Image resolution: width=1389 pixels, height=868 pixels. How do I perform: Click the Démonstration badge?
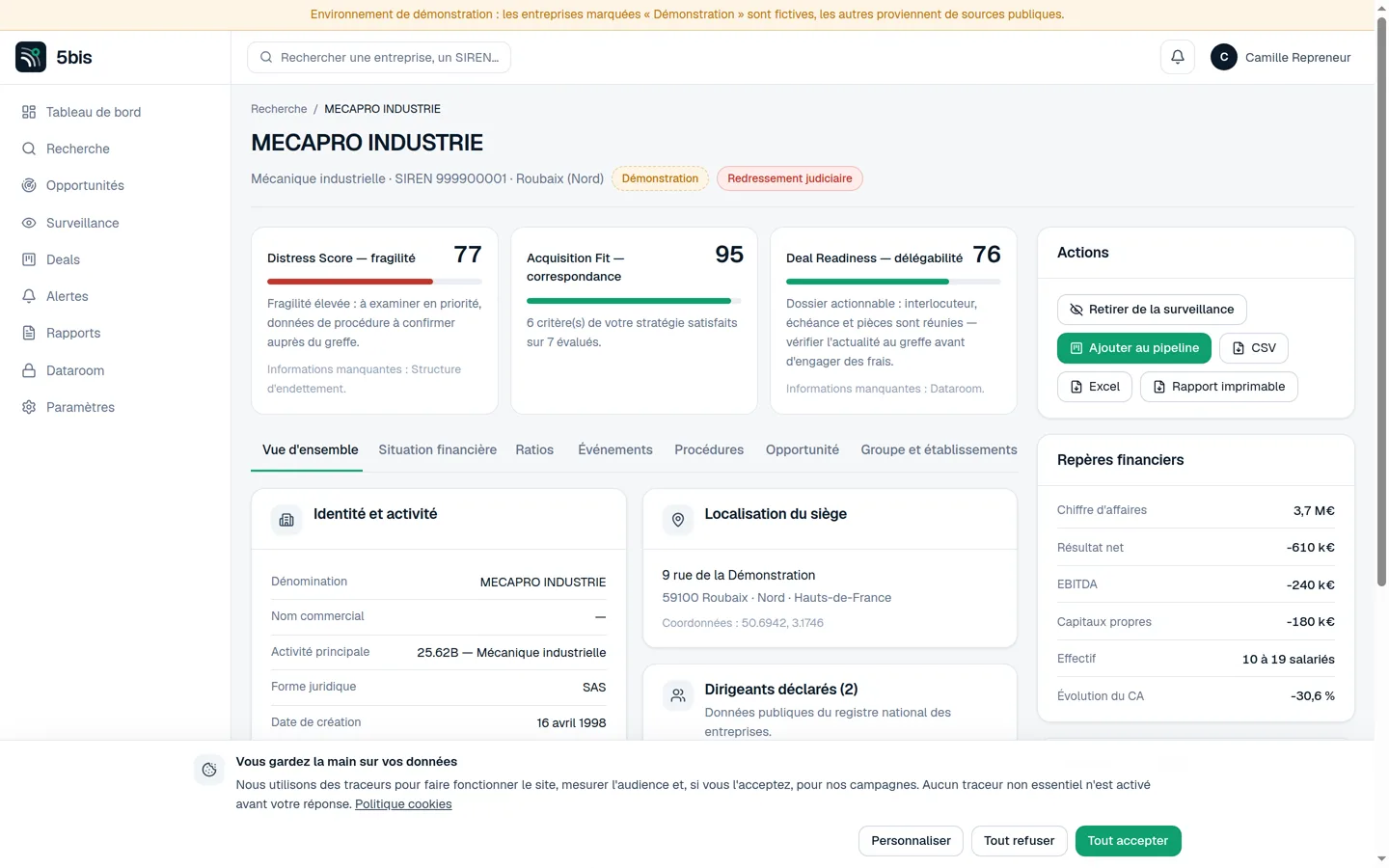pos(660,178)
